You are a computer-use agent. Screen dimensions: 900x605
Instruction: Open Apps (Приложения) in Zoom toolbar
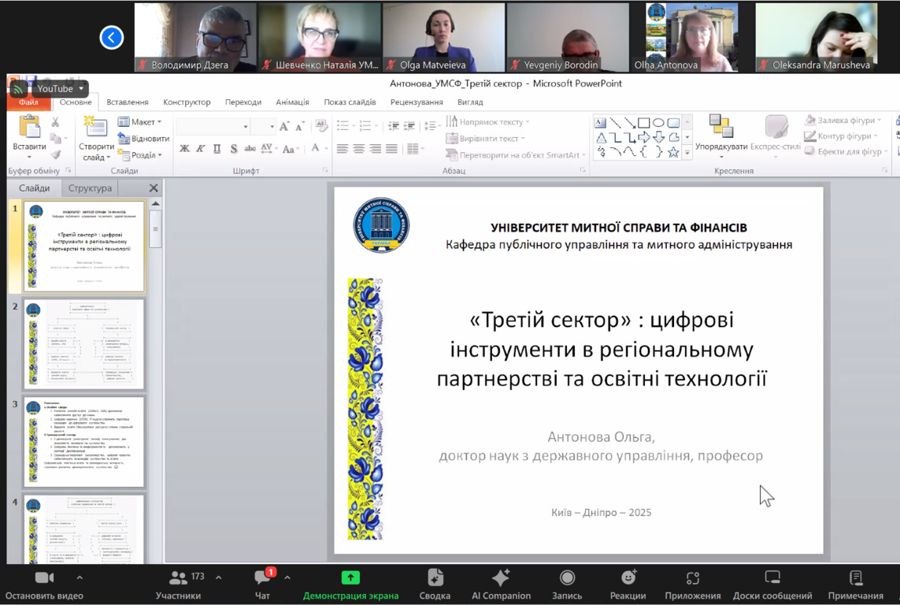692,585
